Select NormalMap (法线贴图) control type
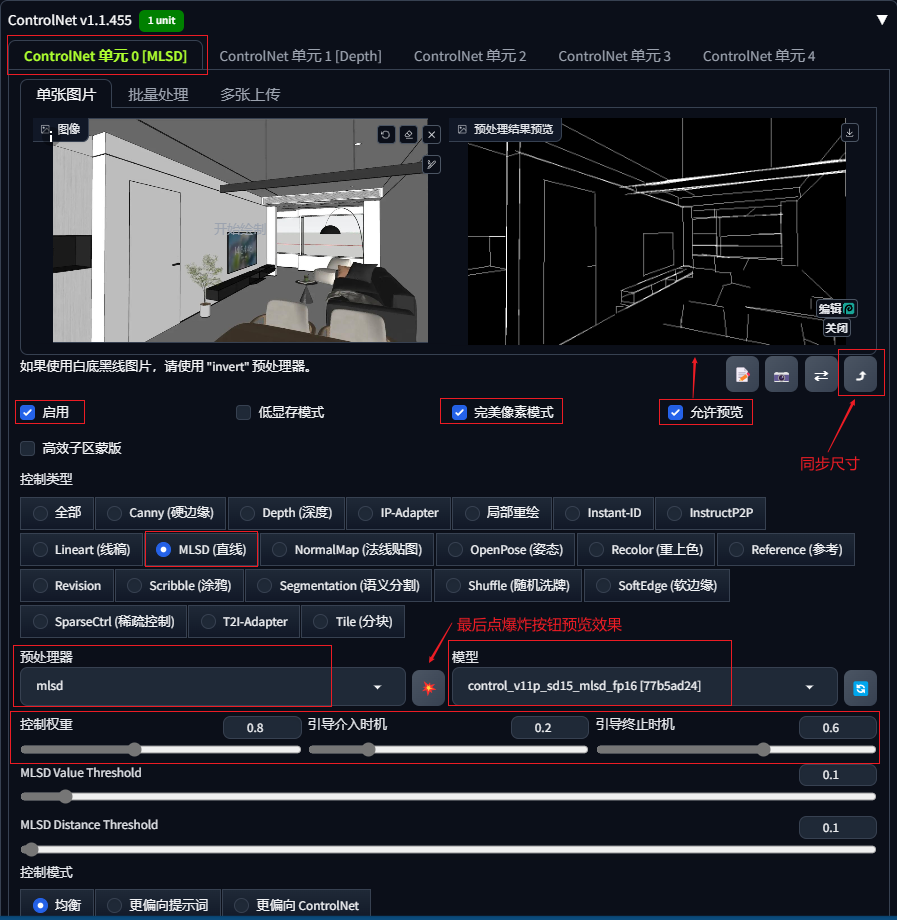Screen dimensions: 897x920 coord(347,550)
